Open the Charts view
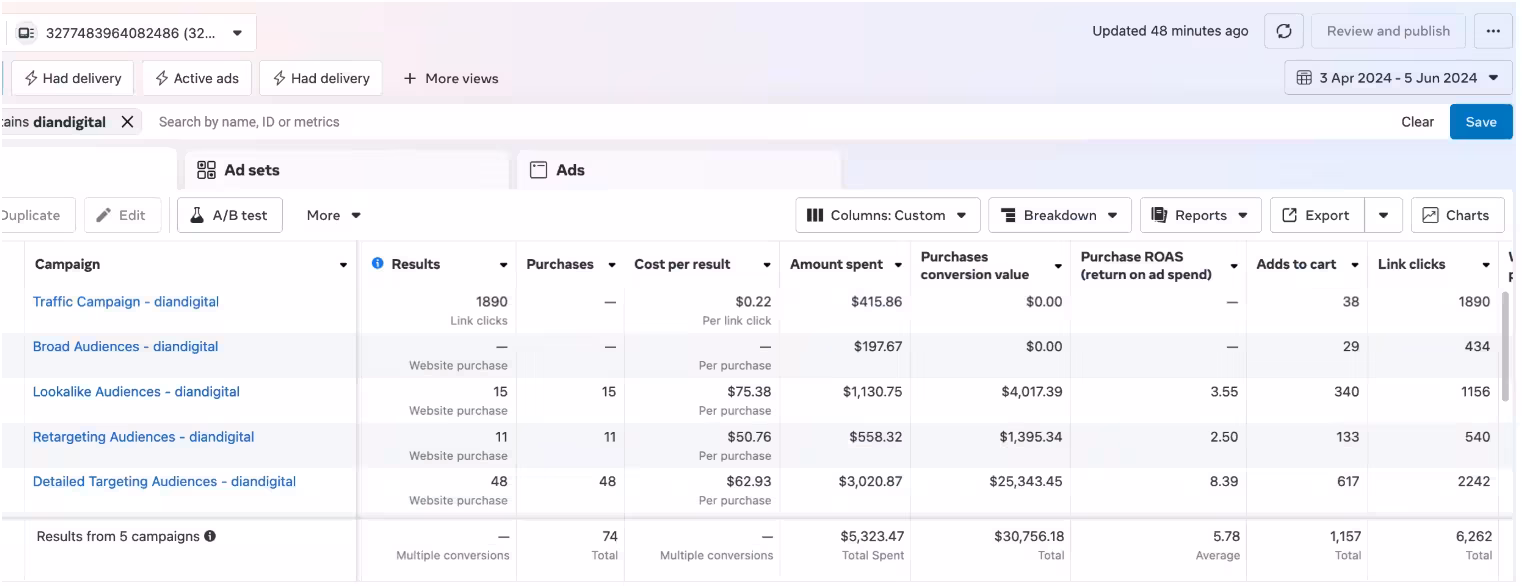Viewport: 1522px width, 586px height. 1457,215
